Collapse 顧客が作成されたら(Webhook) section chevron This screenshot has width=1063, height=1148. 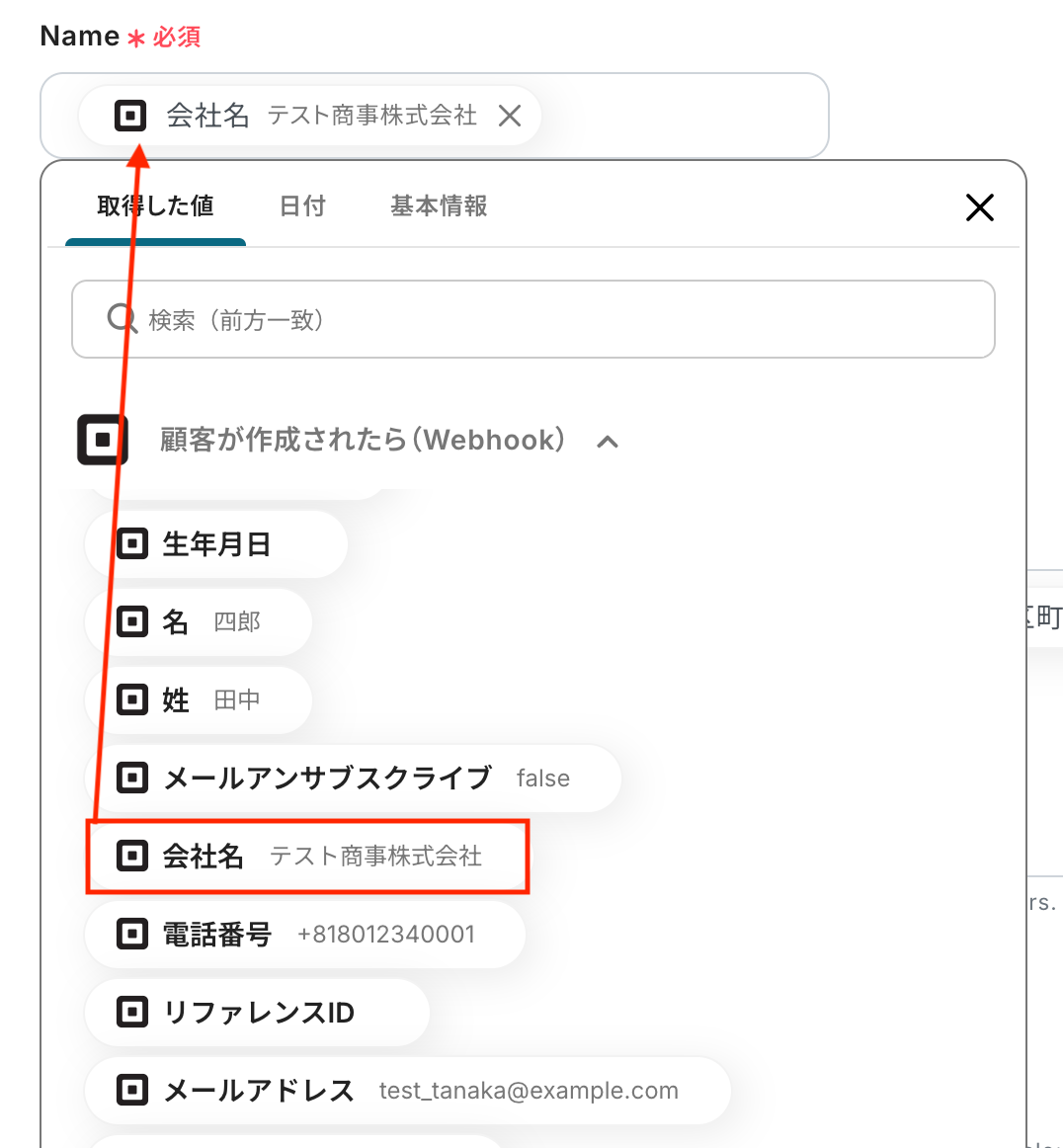[608, 442]
